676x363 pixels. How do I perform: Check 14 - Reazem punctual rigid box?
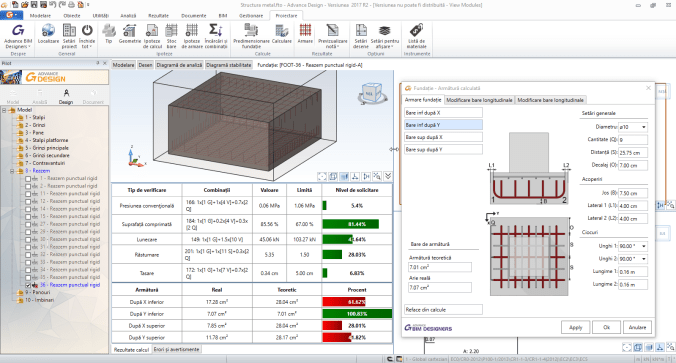28,209
